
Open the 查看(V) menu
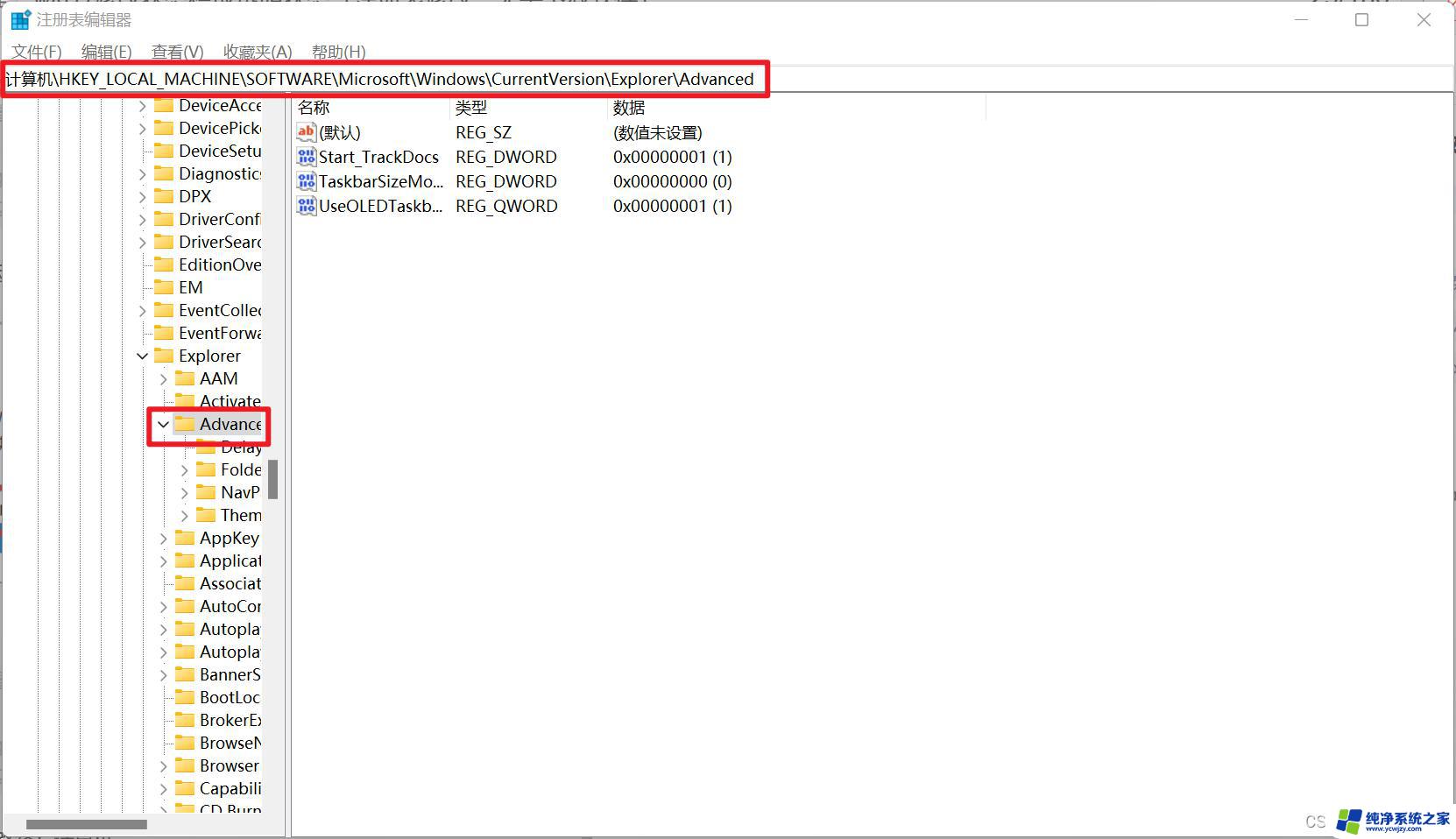pos(177,52)
